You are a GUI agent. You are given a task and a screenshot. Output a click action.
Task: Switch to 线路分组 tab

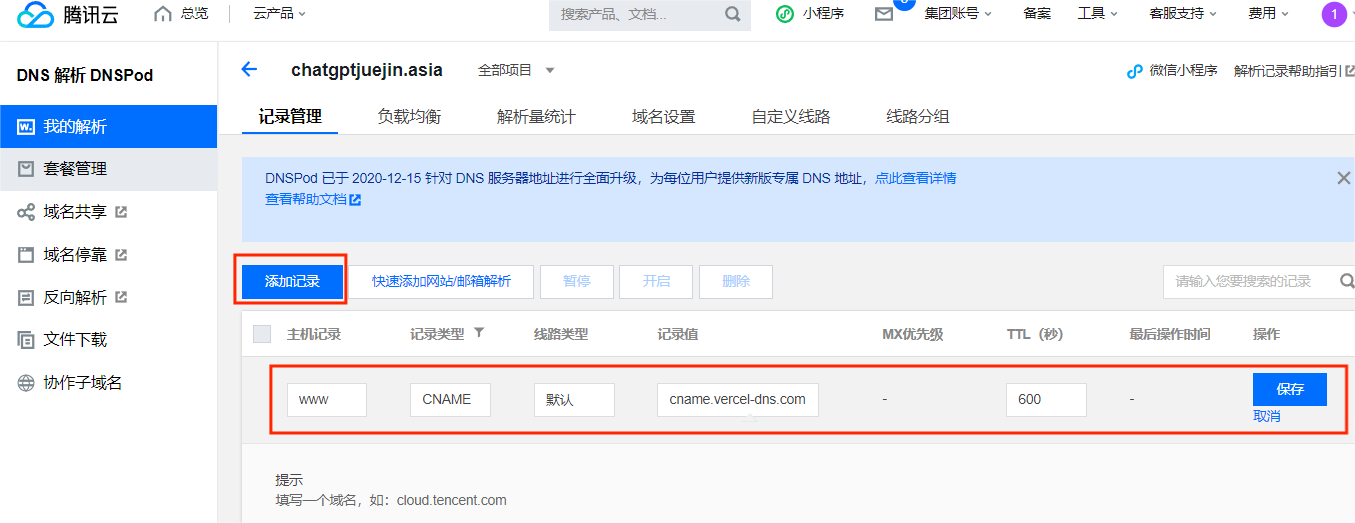coord(918,116)
